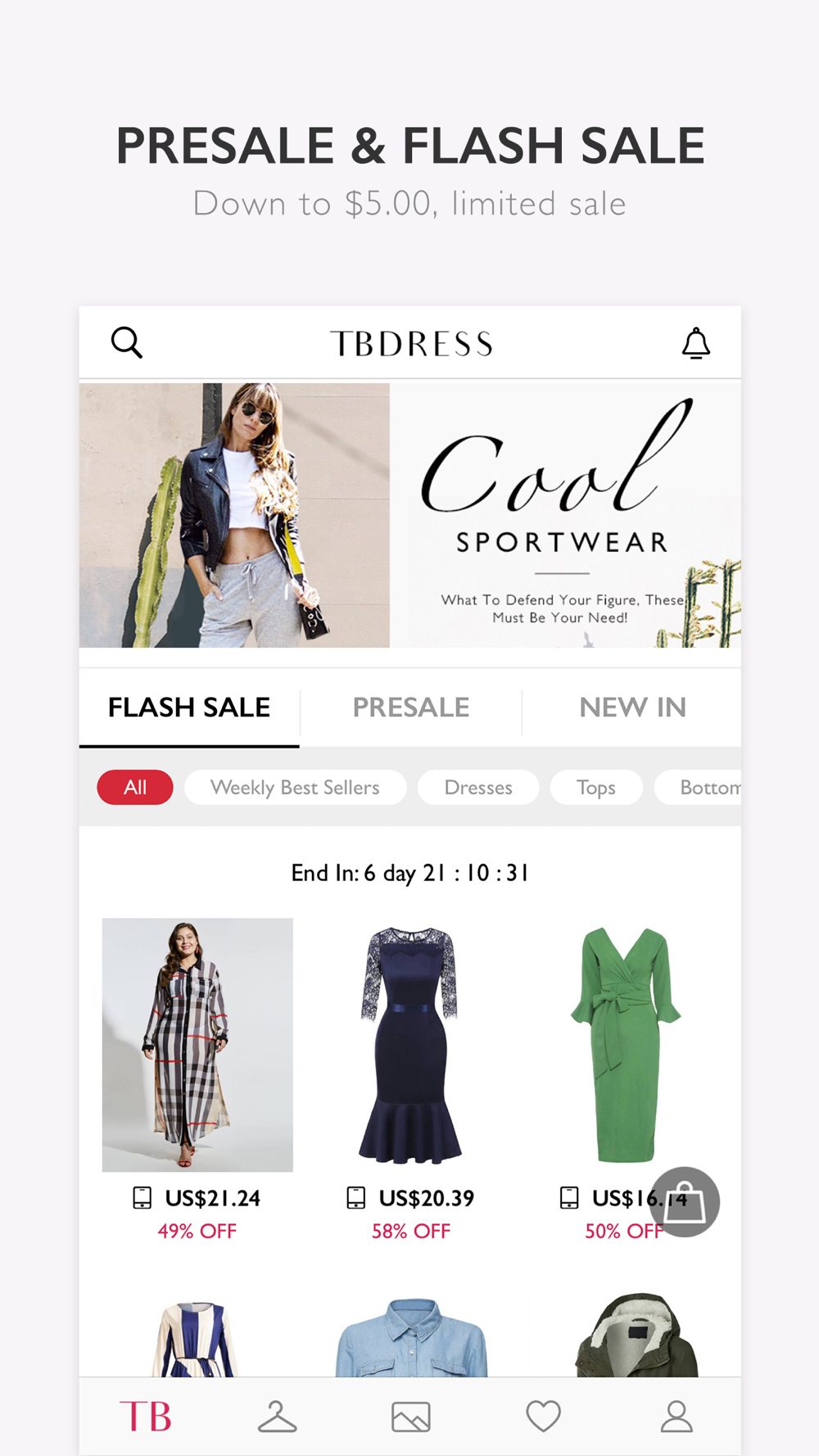The width and height of the screenshot is (819, 1456).
Task: Select the Weekly Best Sellers filter
Action: point(295,787)
